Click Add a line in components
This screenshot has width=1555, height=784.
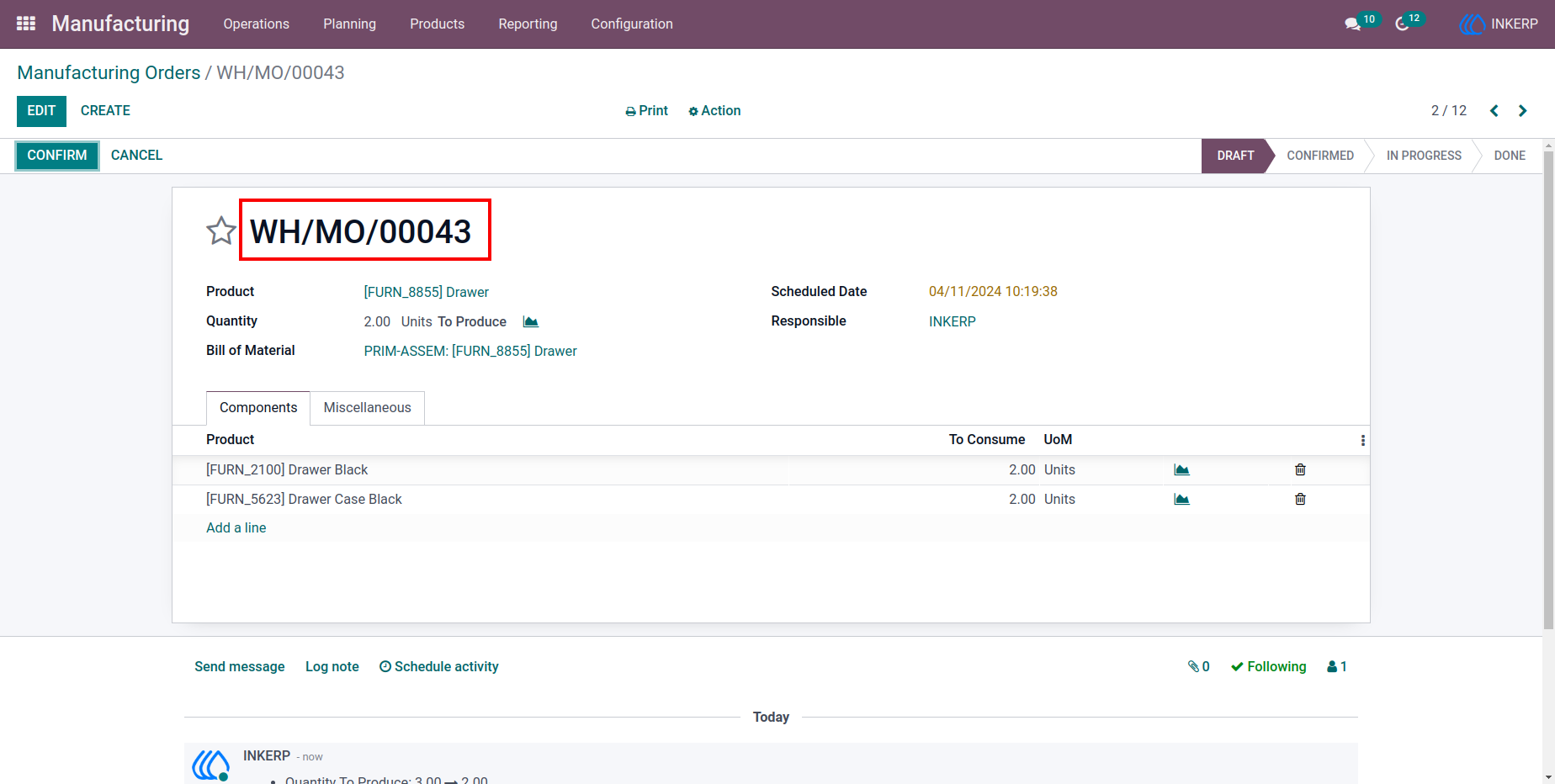tap(236, 527)
